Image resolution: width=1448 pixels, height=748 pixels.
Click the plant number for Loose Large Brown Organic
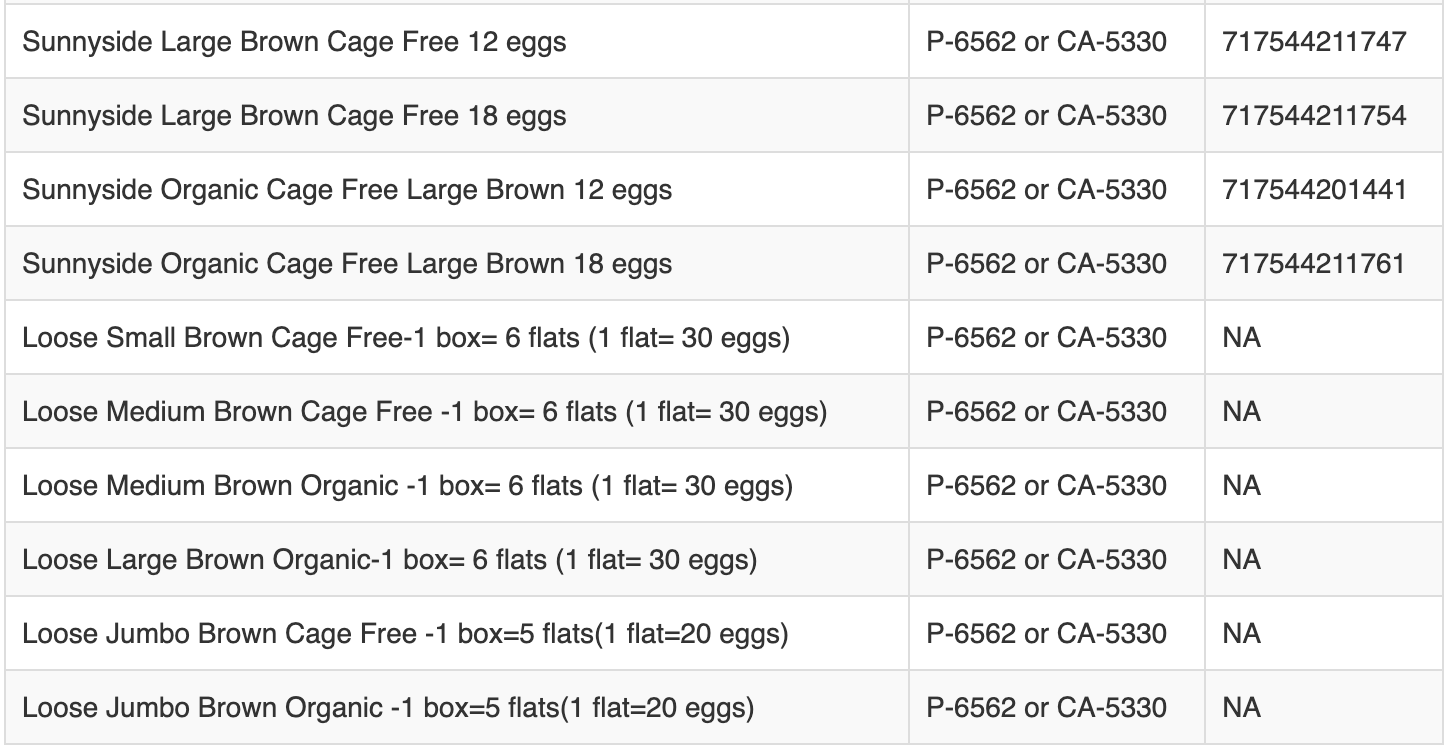click(x=1046, y=560)
